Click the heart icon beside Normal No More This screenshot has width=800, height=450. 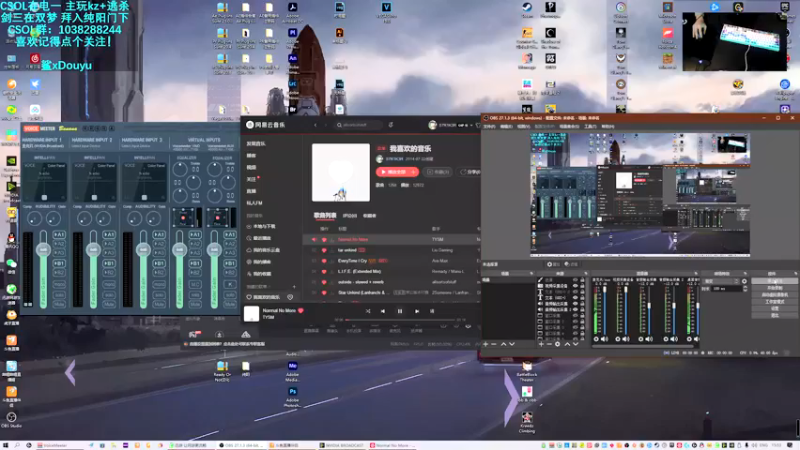click(300, 311)
